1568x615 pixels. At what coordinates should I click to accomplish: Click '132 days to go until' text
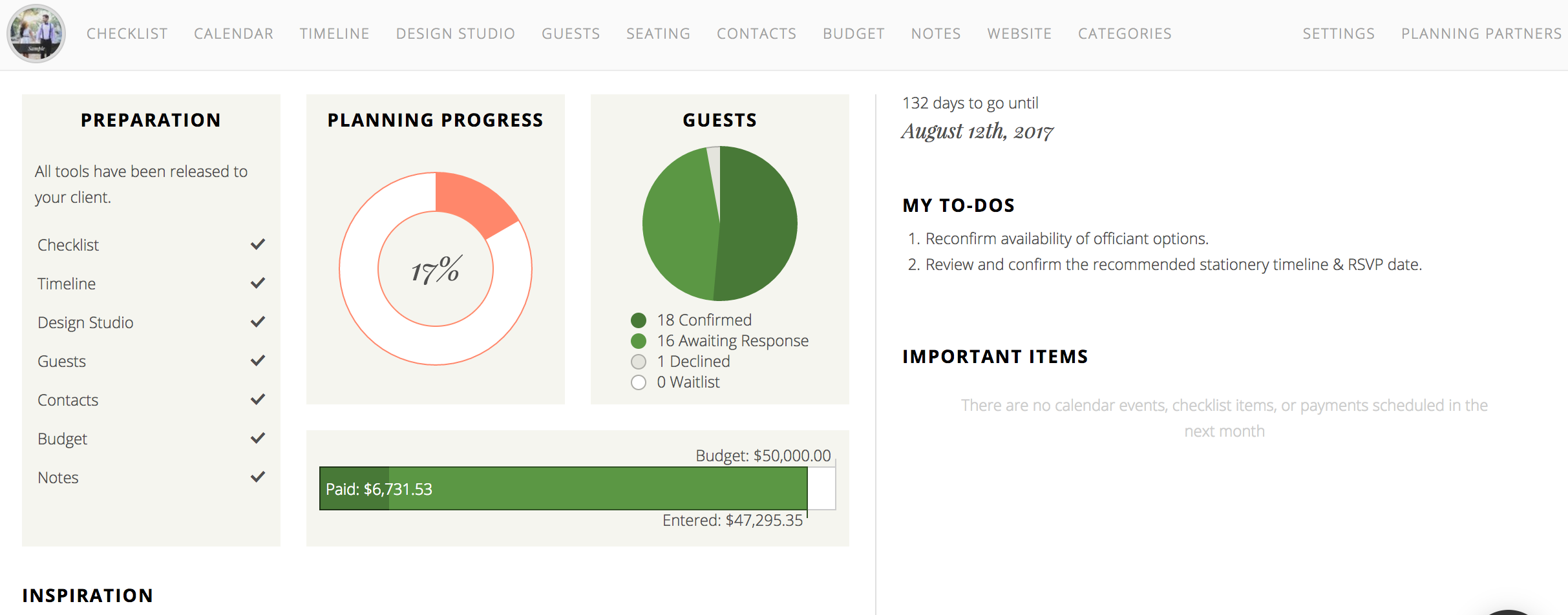tap(970, 103)
